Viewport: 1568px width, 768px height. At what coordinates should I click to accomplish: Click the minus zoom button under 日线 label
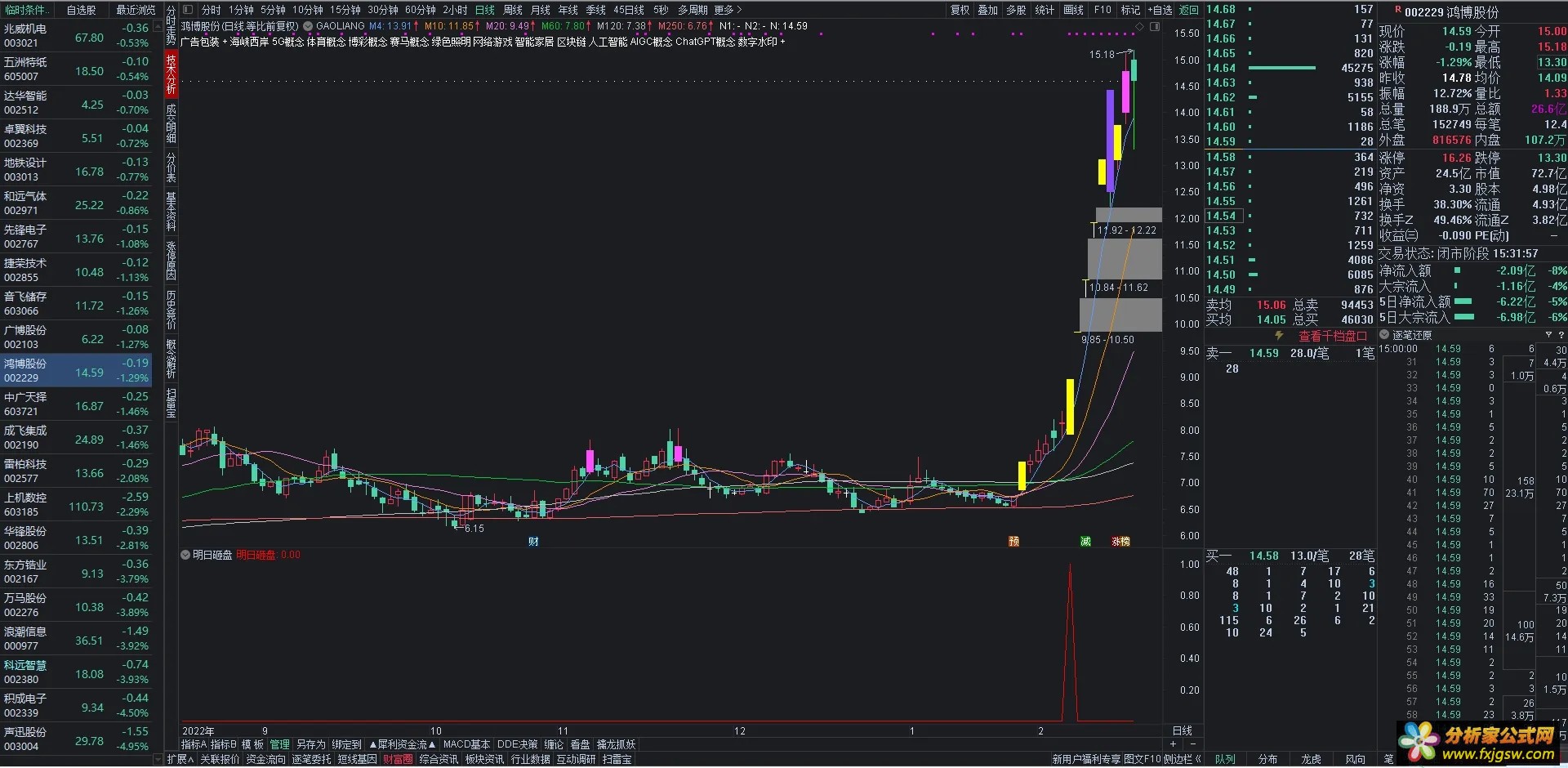point(1192,744)
